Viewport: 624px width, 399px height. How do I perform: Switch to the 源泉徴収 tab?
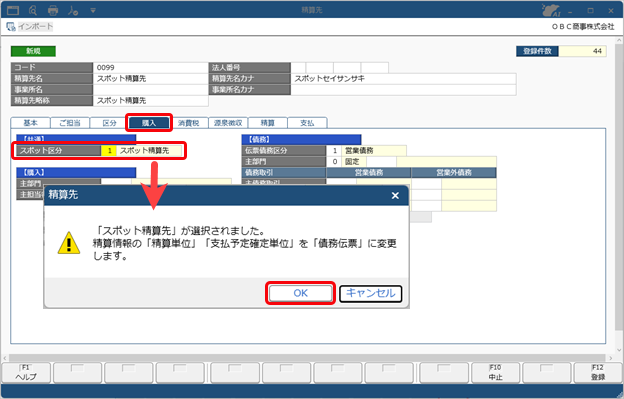pos(228,123)
